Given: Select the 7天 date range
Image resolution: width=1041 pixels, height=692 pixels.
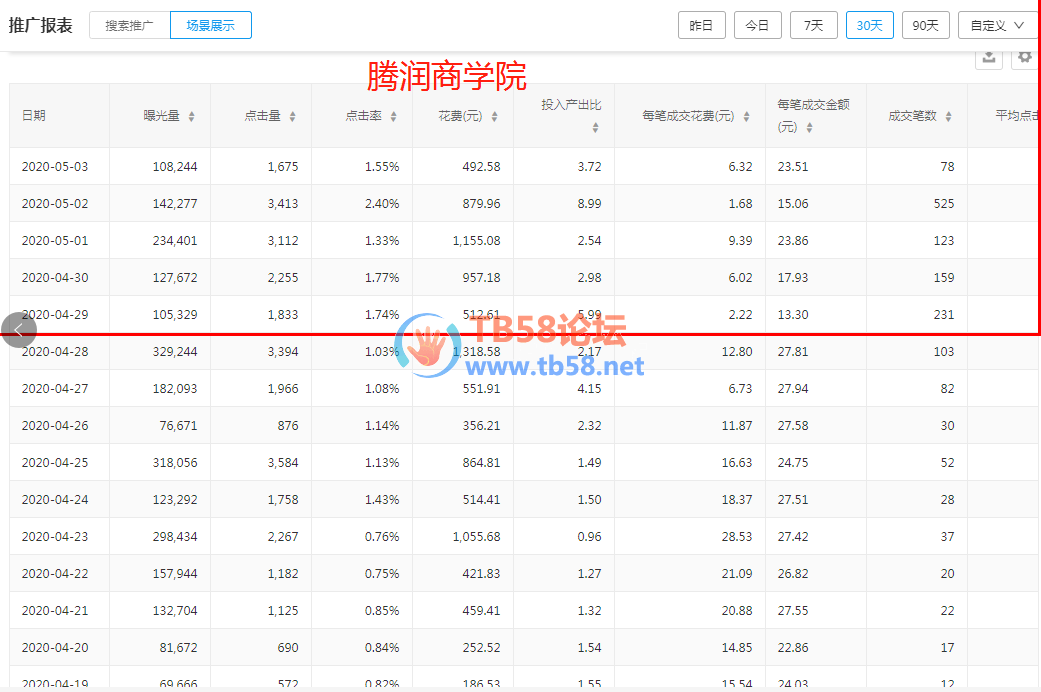Looking at the screenshot, I should pos(813,25).
